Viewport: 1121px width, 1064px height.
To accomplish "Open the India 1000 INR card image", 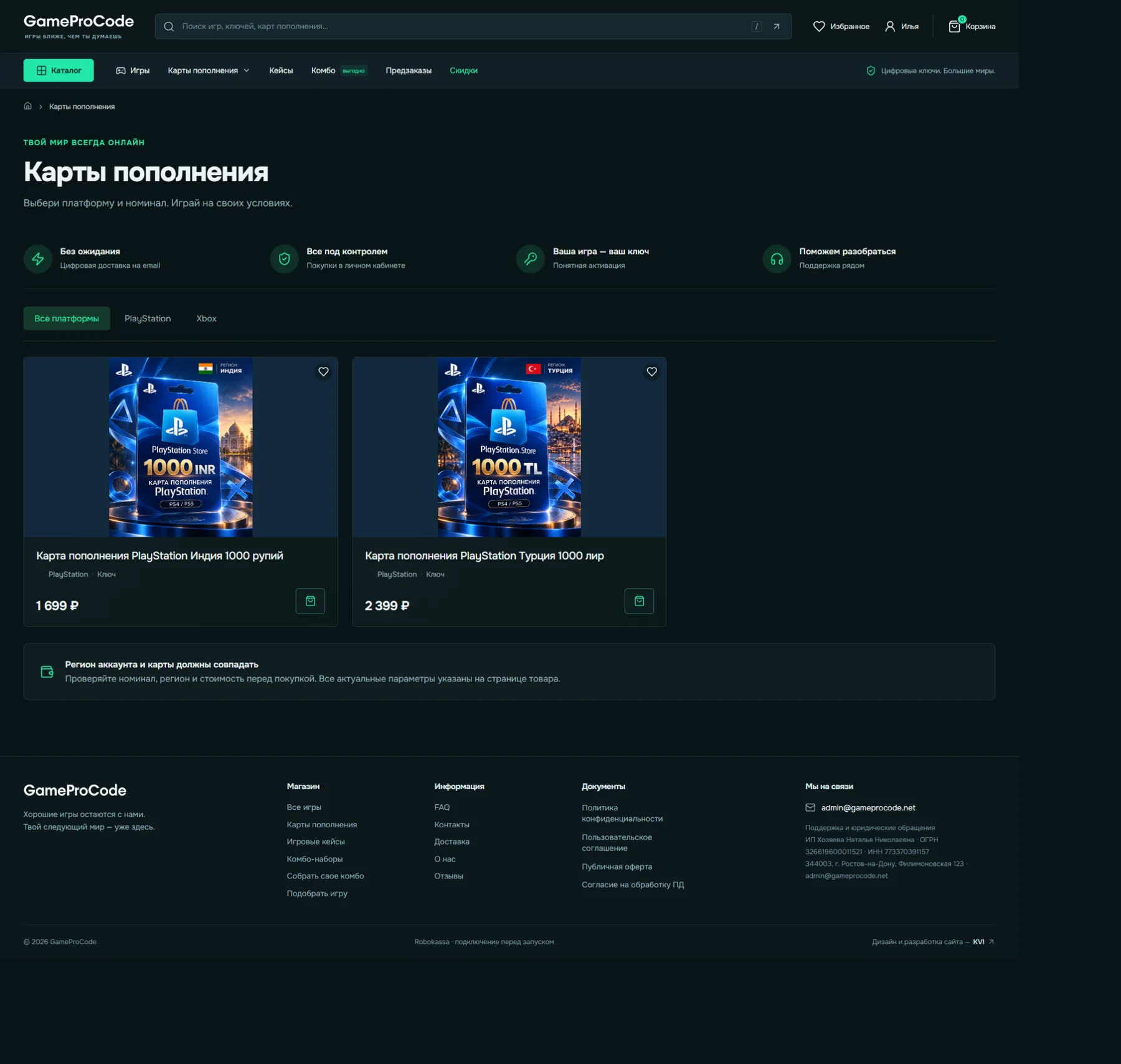I will point(181,447).
